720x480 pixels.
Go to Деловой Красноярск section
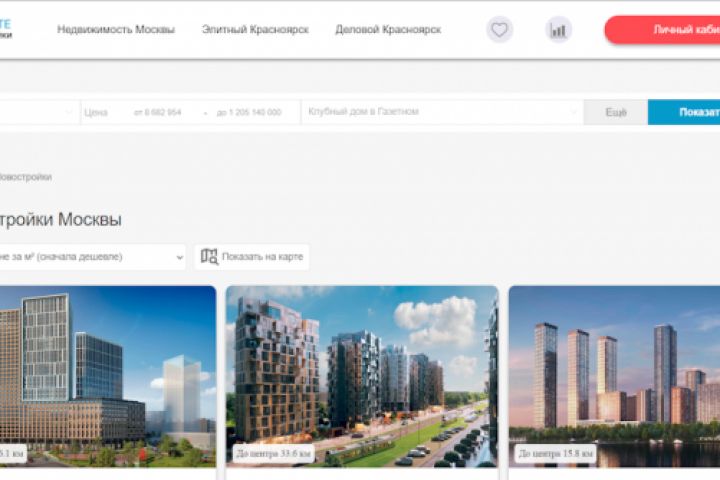click(x=388, y=30)
